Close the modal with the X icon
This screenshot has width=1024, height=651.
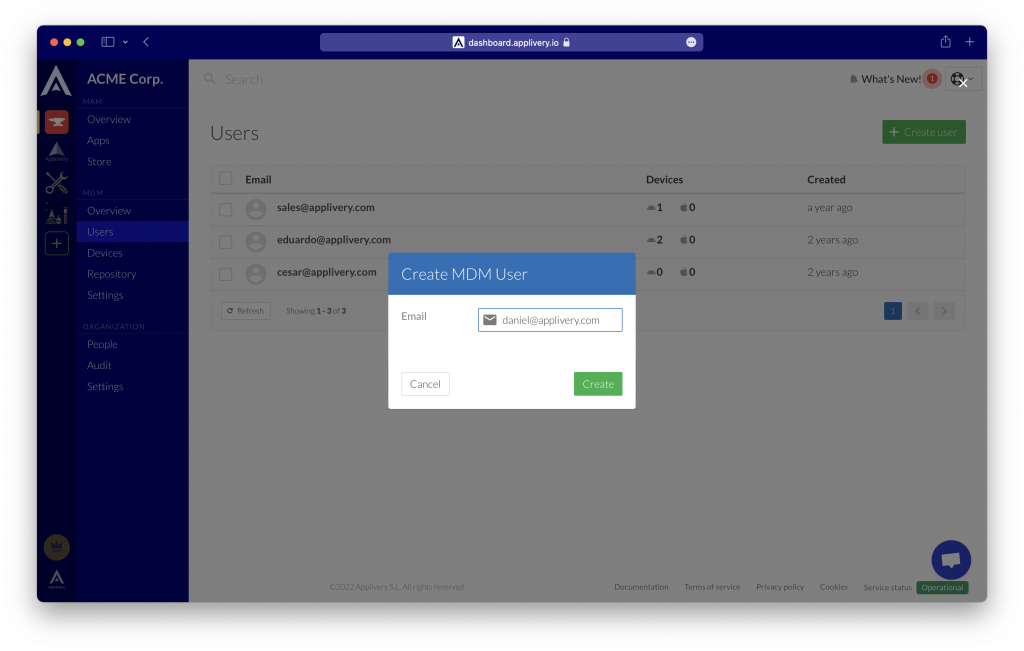coord(963,83)
